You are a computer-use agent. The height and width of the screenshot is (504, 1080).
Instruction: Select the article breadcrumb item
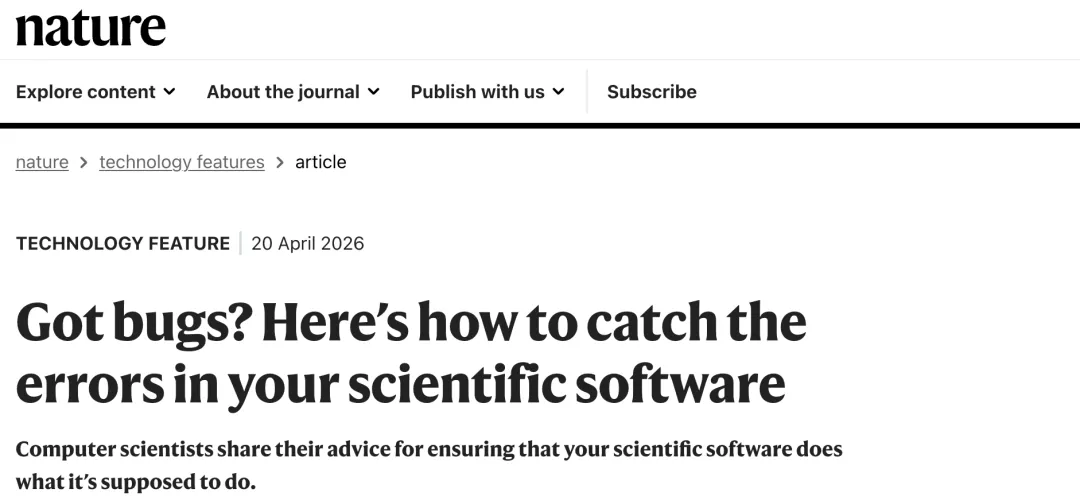click(x=320, y=162)
